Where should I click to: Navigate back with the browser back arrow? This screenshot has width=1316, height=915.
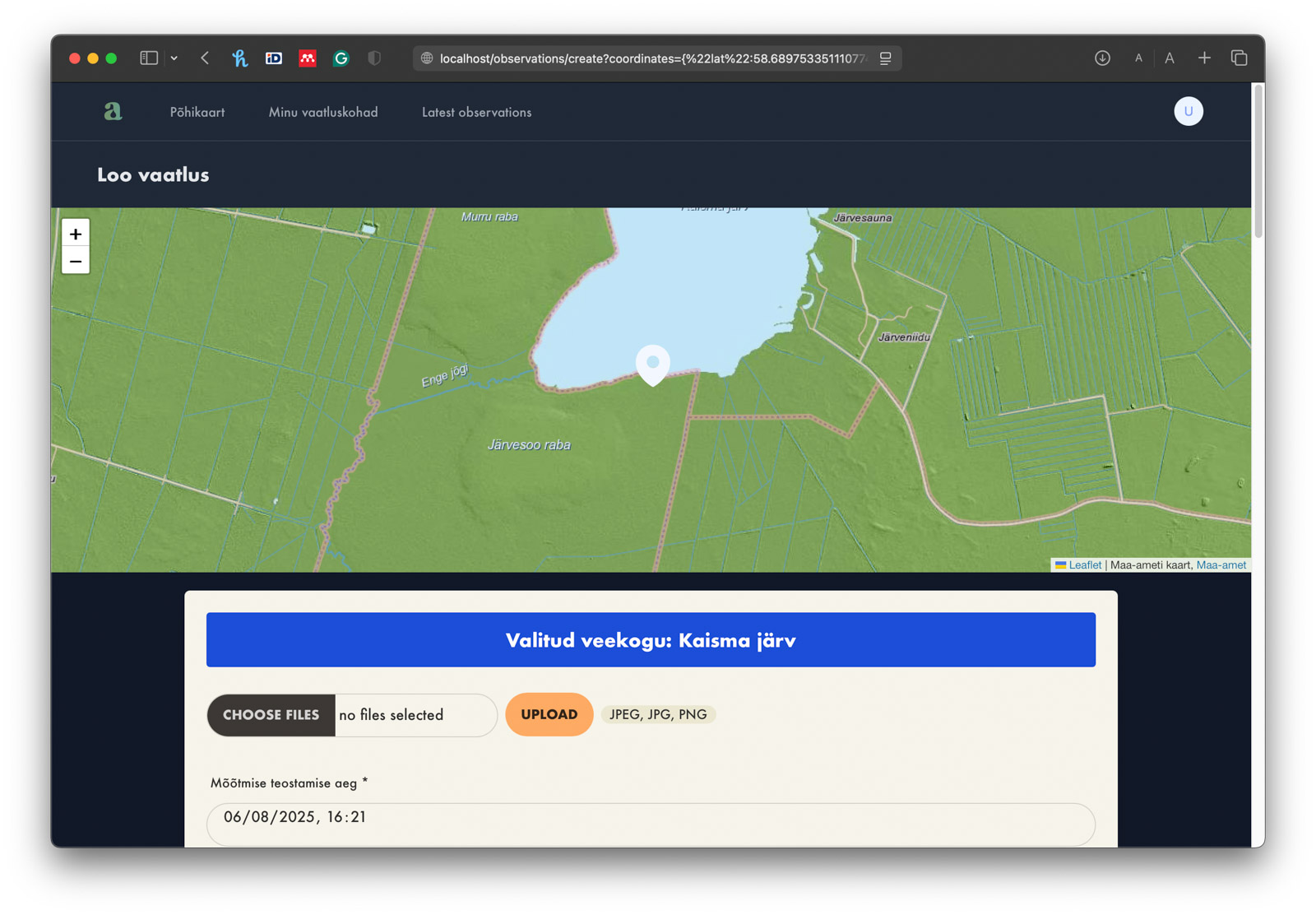(205, 58)
